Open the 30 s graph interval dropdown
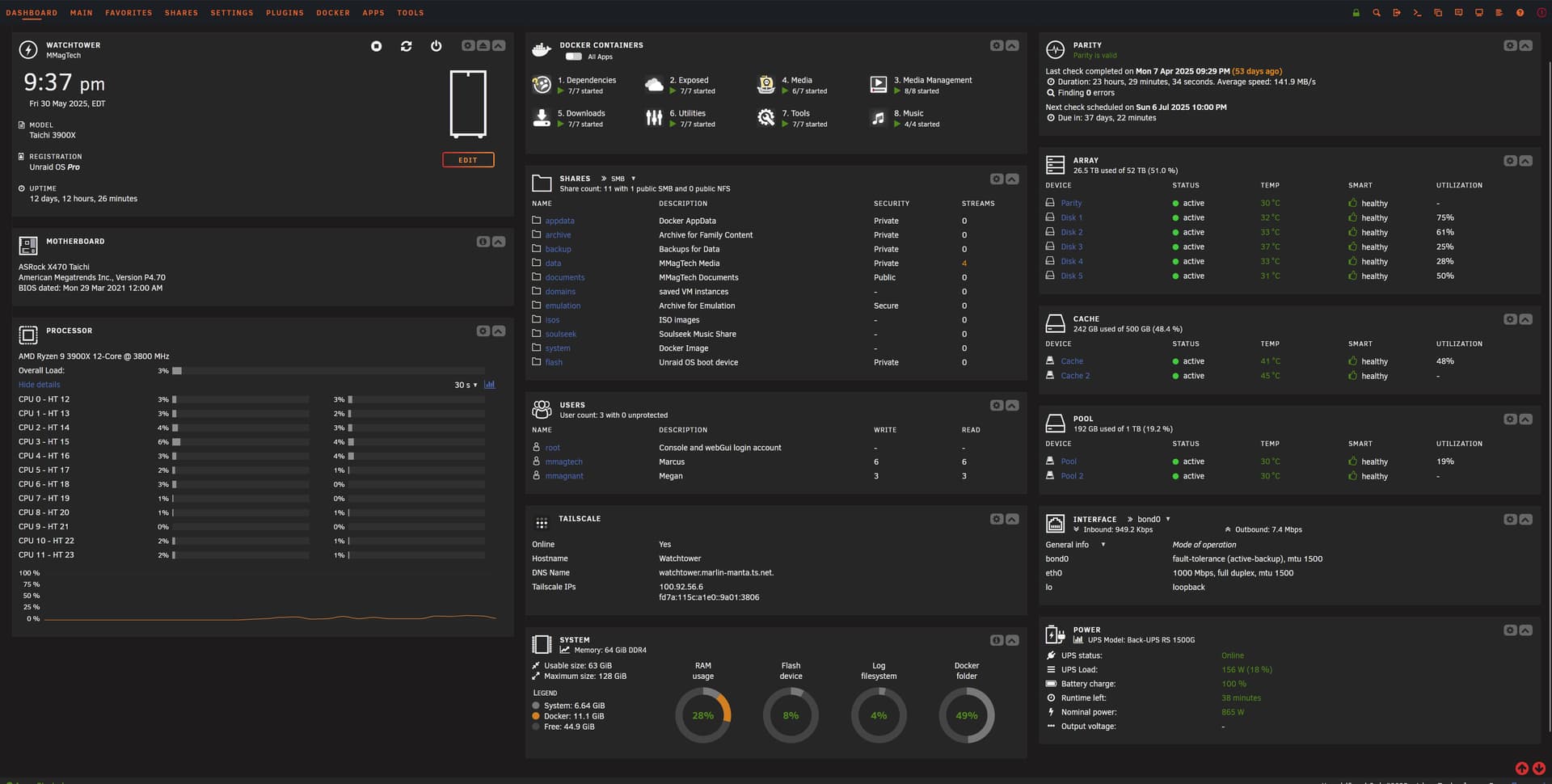This screenshot has width=1552, height=784. coord(466,385)
